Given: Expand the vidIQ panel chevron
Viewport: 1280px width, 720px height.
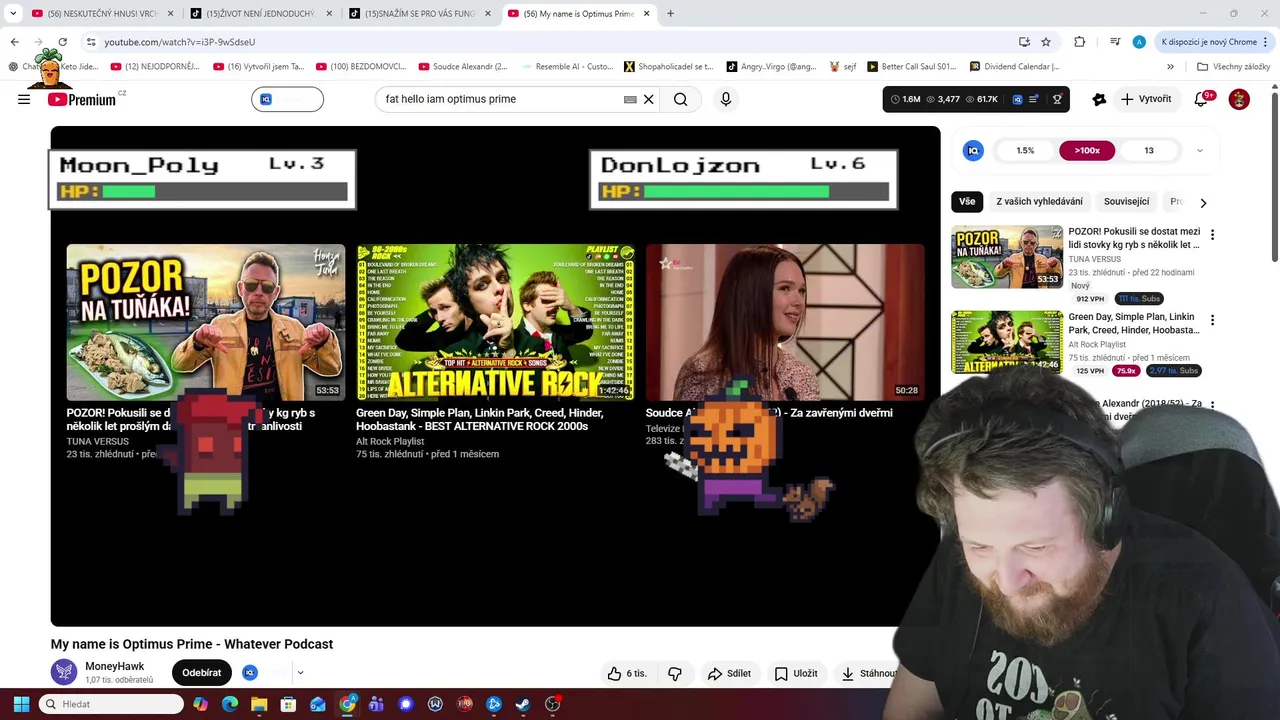Looking at the screenshot, I should click(1199, 150).
